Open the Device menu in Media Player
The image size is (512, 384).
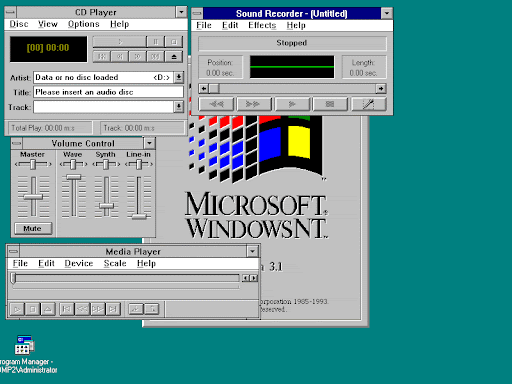pos(79,263)
